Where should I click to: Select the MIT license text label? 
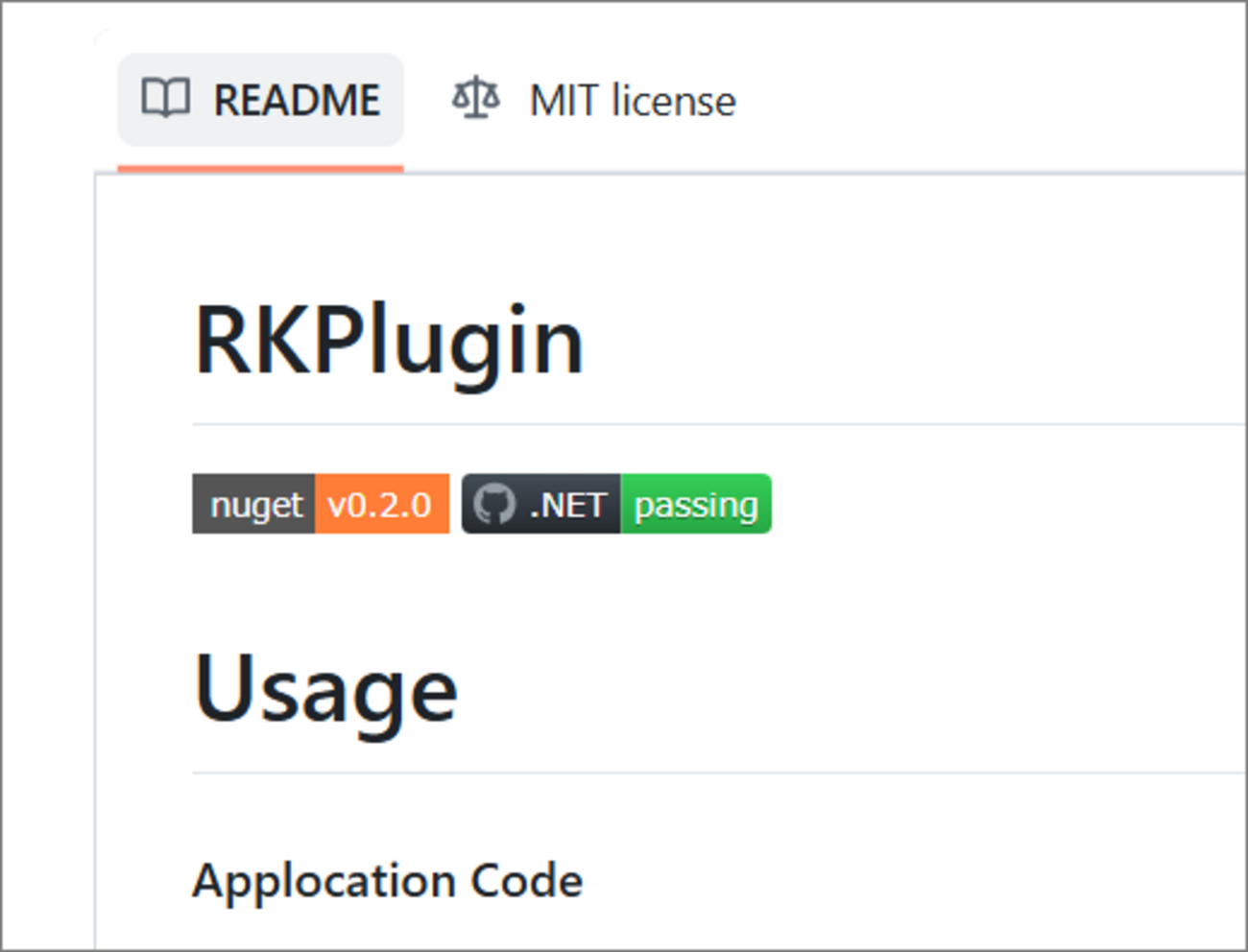632,100
